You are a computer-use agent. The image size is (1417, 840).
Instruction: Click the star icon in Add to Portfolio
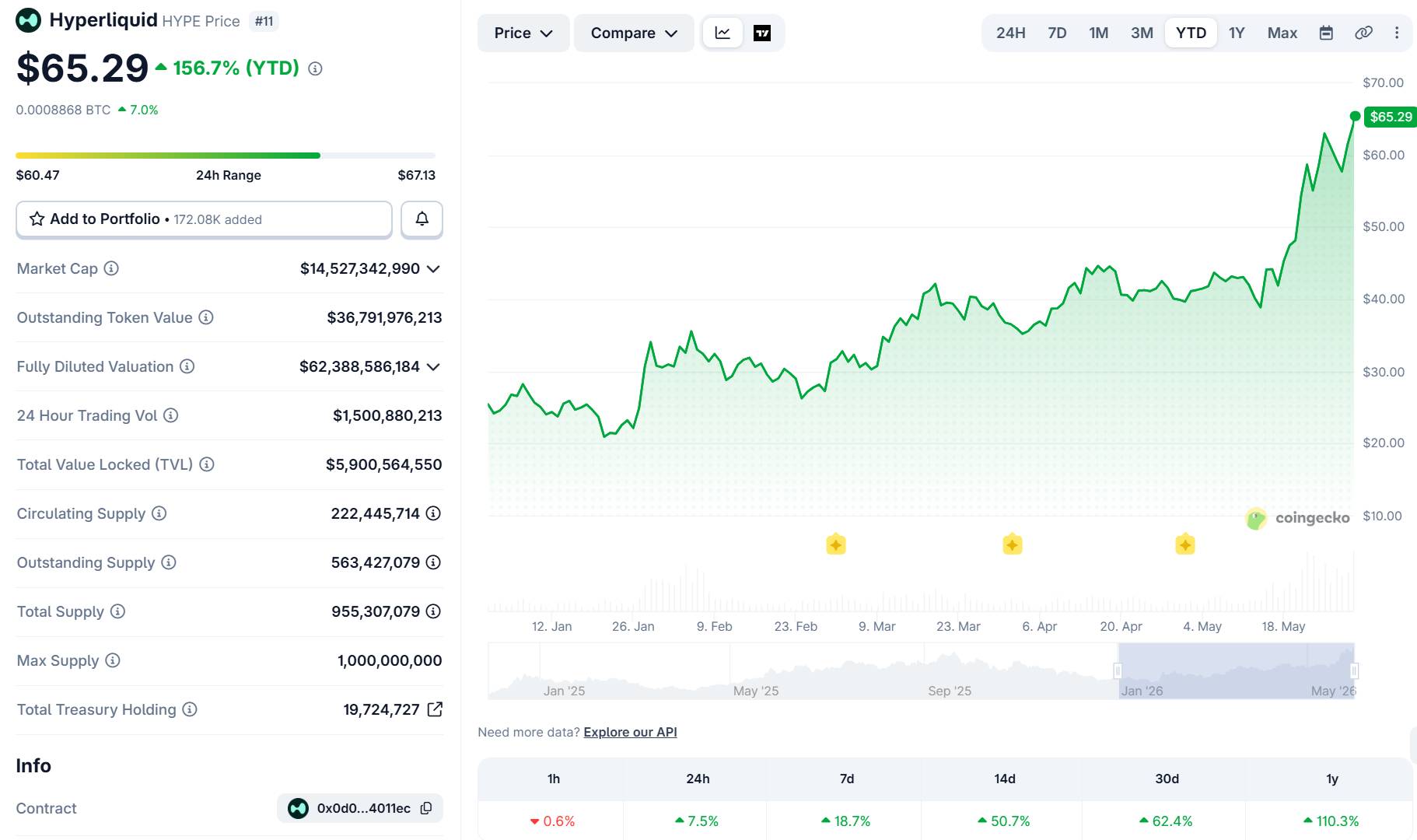coord(37,219)
